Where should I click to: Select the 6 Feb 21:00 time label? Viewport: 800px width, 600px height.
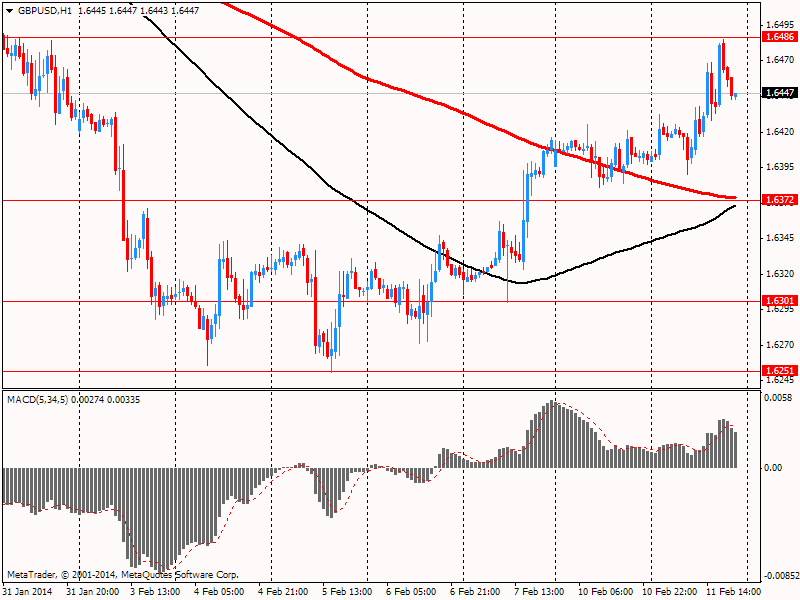pos(475,592)
